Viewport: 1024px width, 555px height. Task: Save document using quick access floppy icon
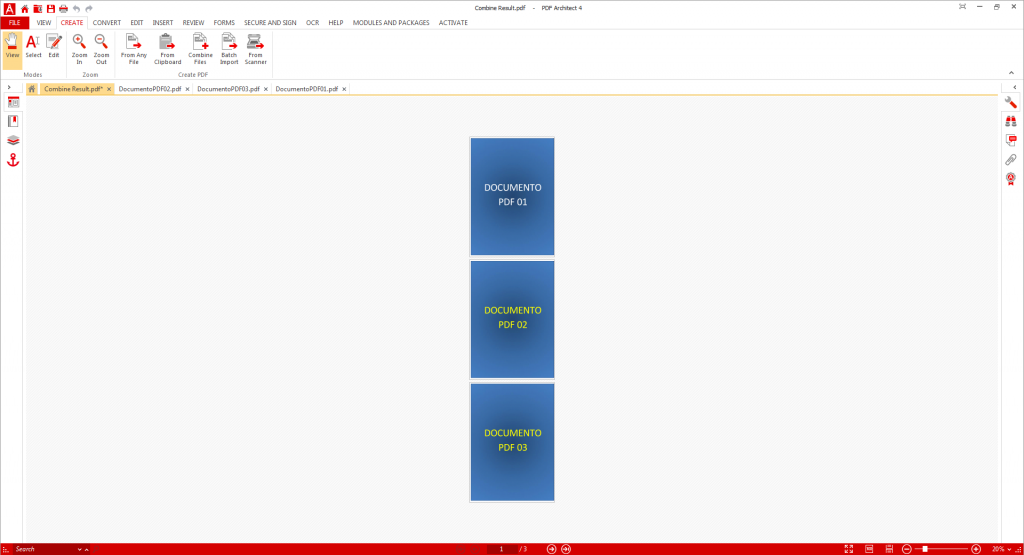[x=50, y=8]
